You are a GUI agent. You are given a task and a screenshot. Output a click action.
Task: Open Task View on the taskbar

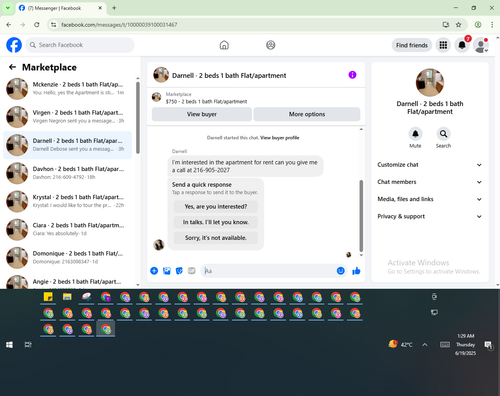28,345
